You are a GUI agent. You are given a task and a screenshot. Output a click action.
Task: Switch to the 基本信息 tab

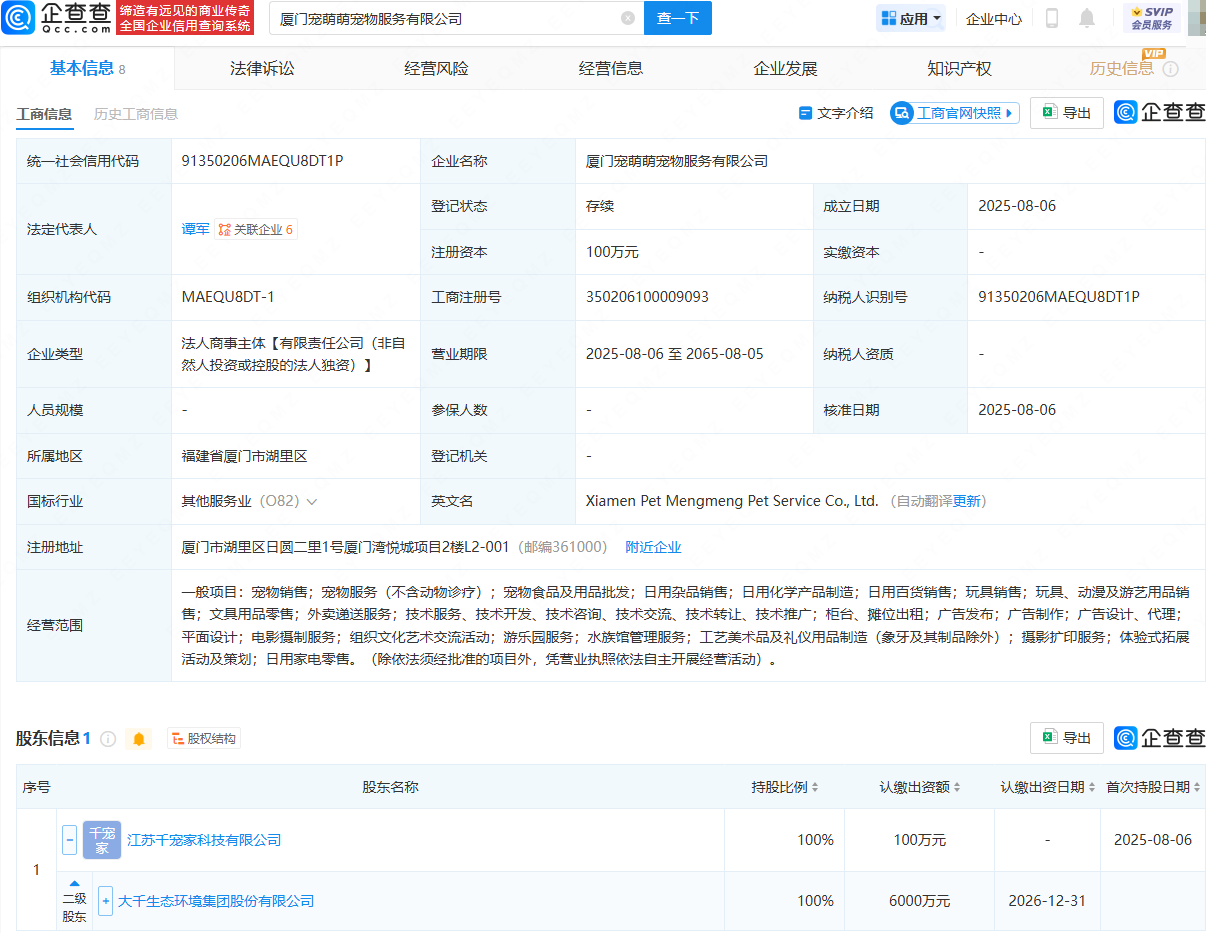(x=87, y=68)
